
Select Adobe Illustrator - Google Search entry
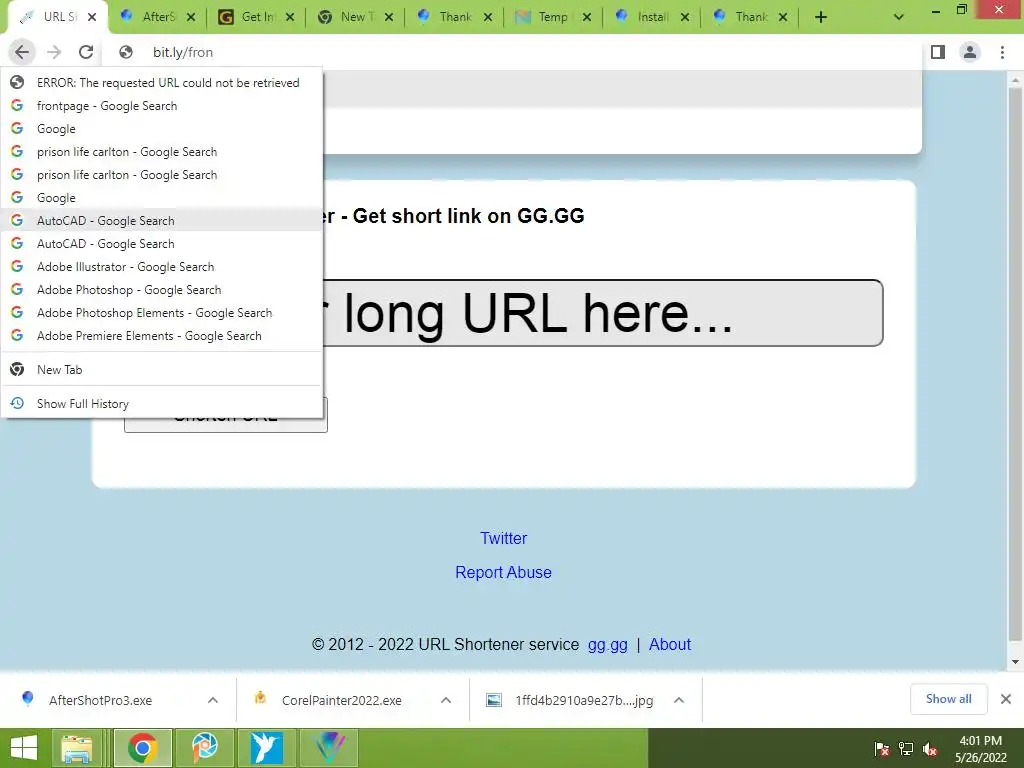click(162, 266)
